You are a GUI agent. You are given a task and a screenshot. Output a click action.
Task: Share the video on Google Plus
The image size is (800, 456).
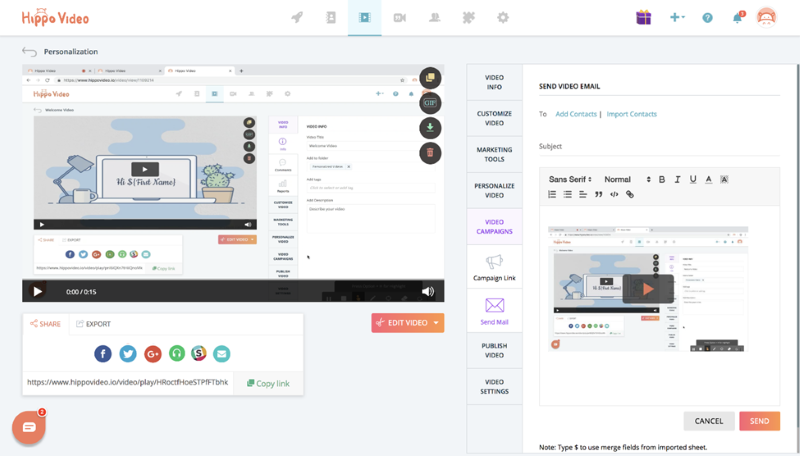point(153,353)
